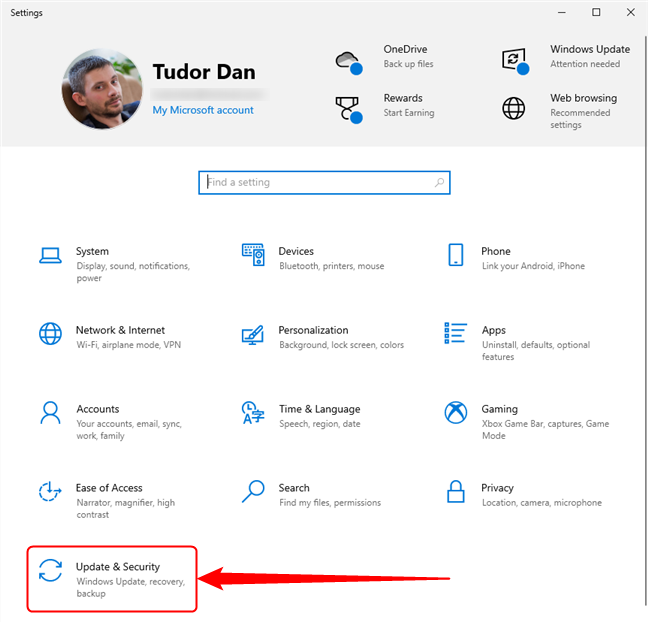Close the Settings window
Screen dimensions: 648x622
click(x=631, y=12)
